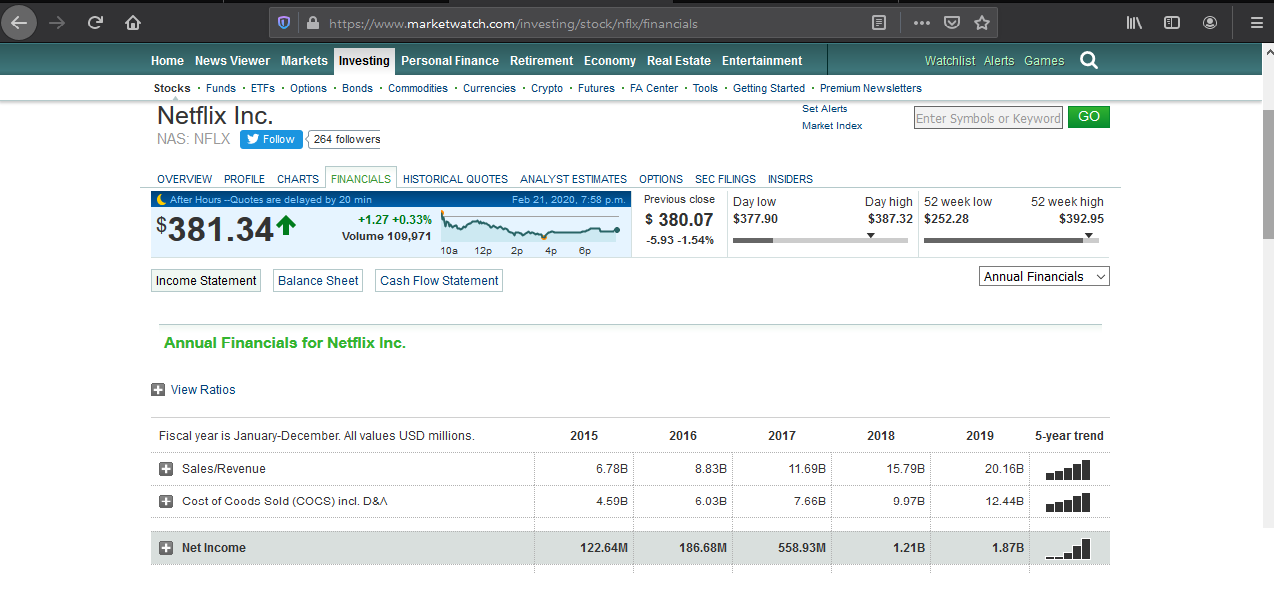Viewport: 1274px width, 604px height.
Task: Open Personal Finance section
Action: click(450, 61)
